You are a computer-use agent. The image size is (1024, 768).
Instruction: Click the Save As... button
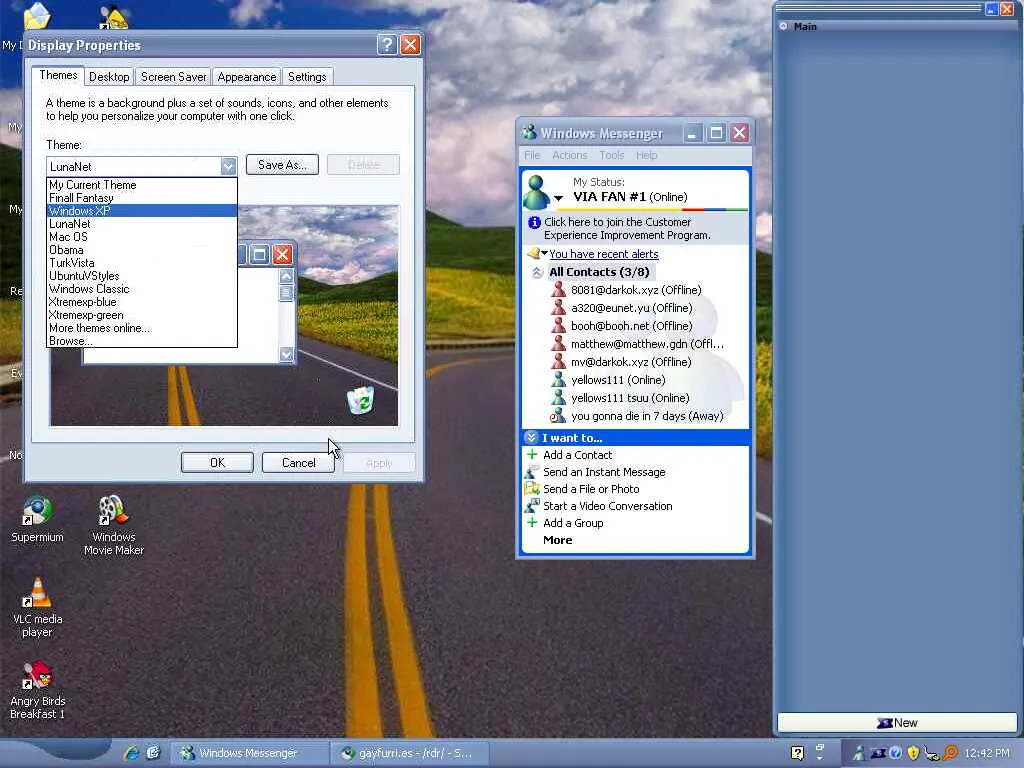pos(282,165)
